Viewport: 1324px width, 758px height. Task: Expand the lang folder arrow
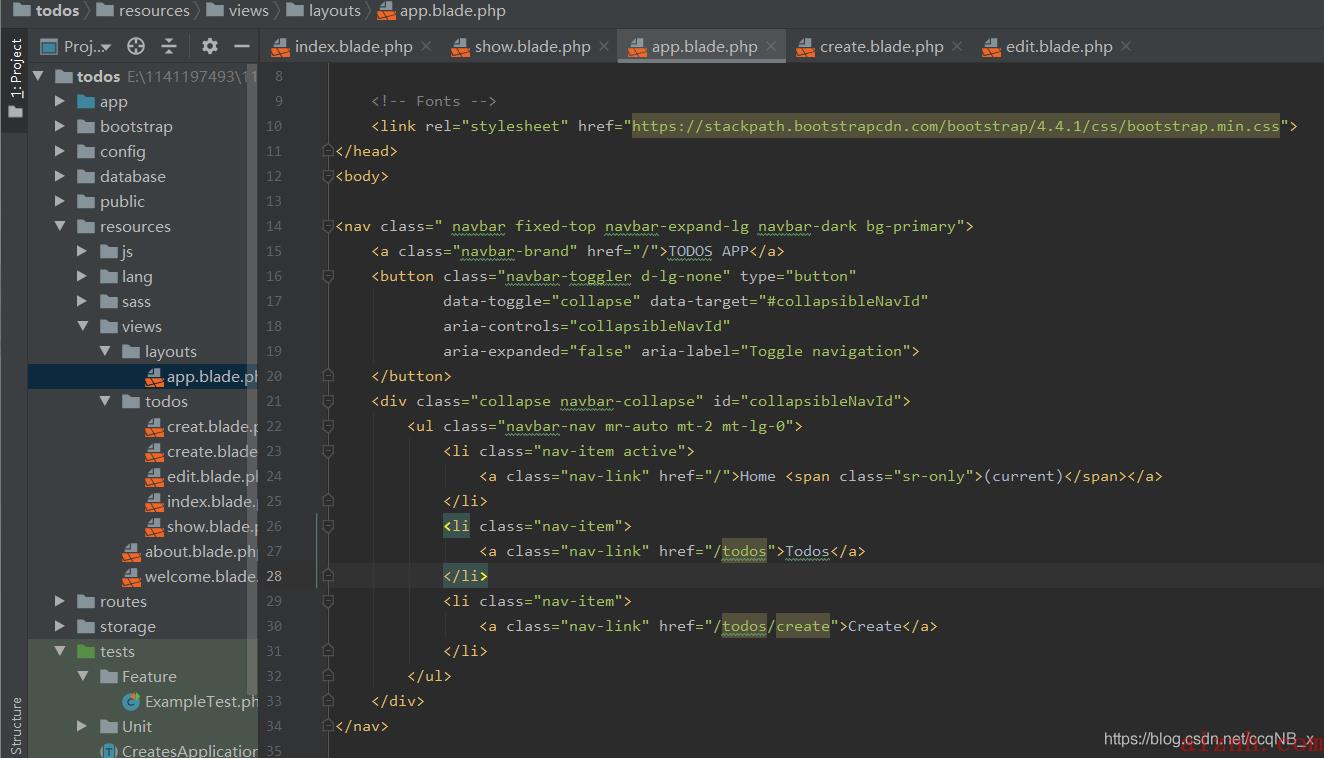(x=82, y=276)
